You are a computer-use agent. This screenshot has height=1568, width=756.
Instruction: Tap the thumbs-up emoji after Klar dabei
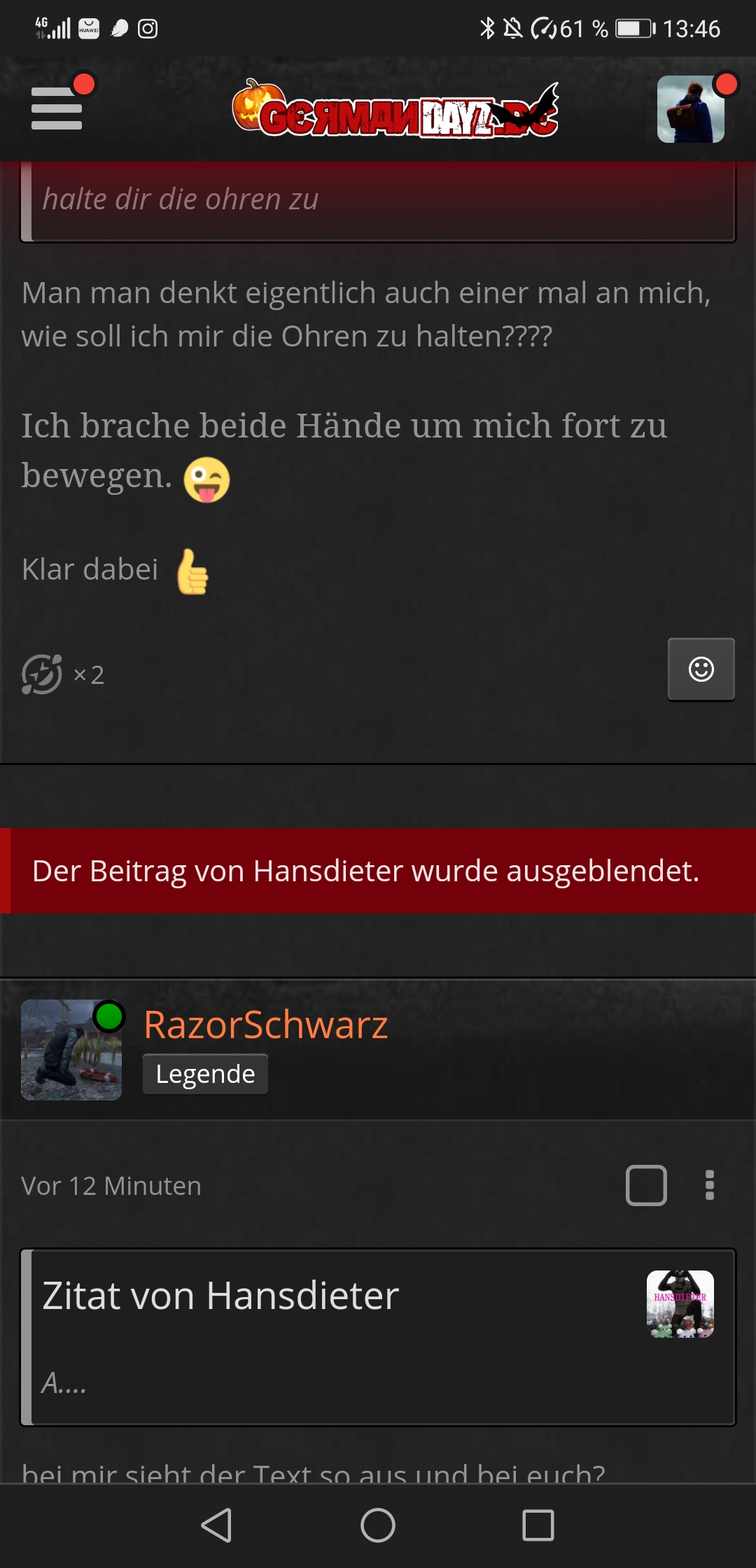tap(192, 571)
